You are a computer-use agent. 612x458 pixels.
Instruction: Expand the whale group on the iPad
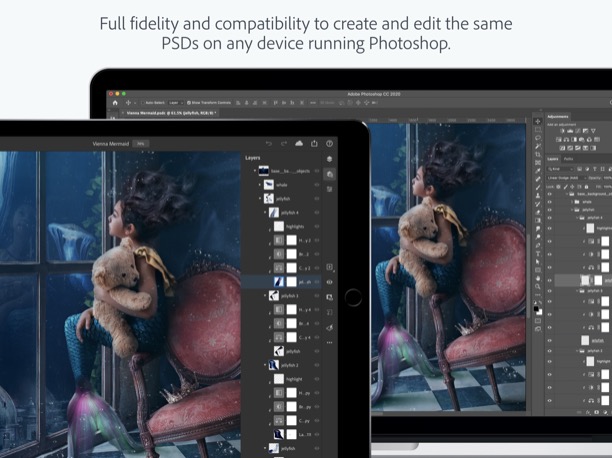pyautogui.click(x=260, y=185)
